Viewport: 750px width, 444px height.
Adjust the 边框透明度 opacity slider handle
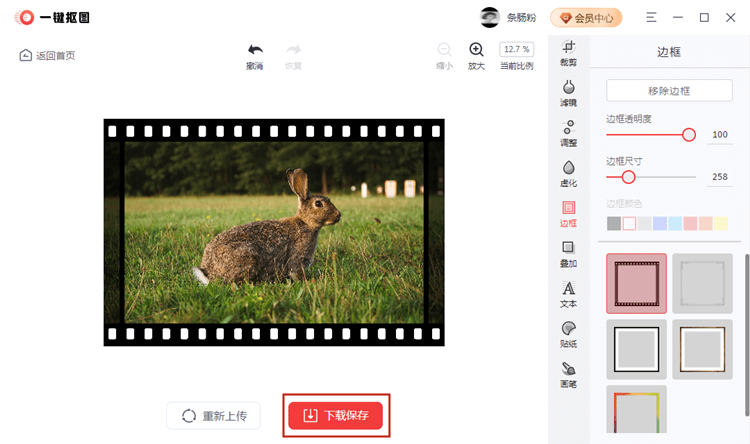(689, 135)
